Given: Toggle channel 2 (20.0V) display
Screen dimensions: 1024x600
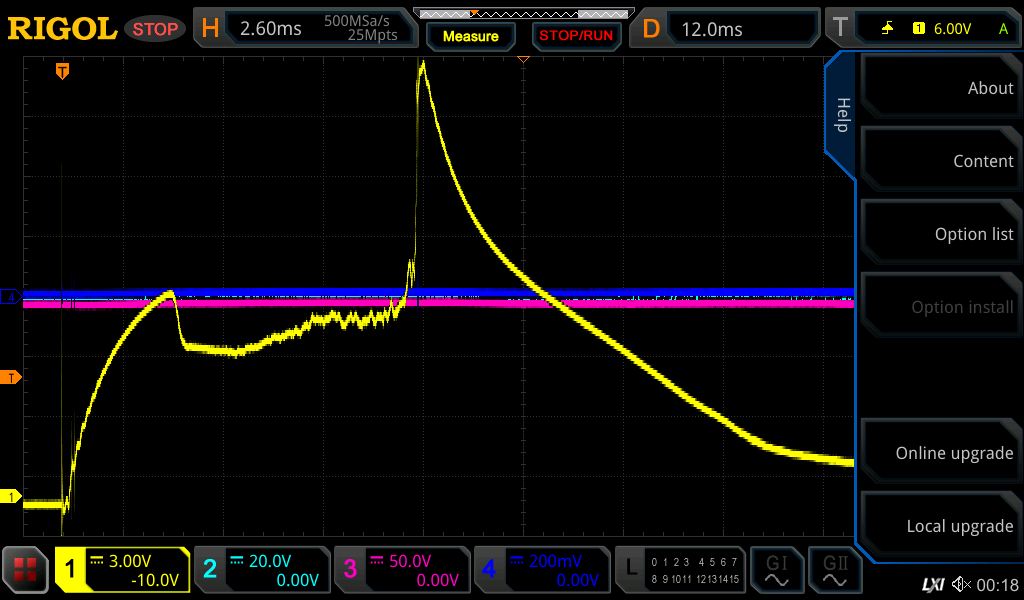Looking at the screenshot, I should coord(261,570).
